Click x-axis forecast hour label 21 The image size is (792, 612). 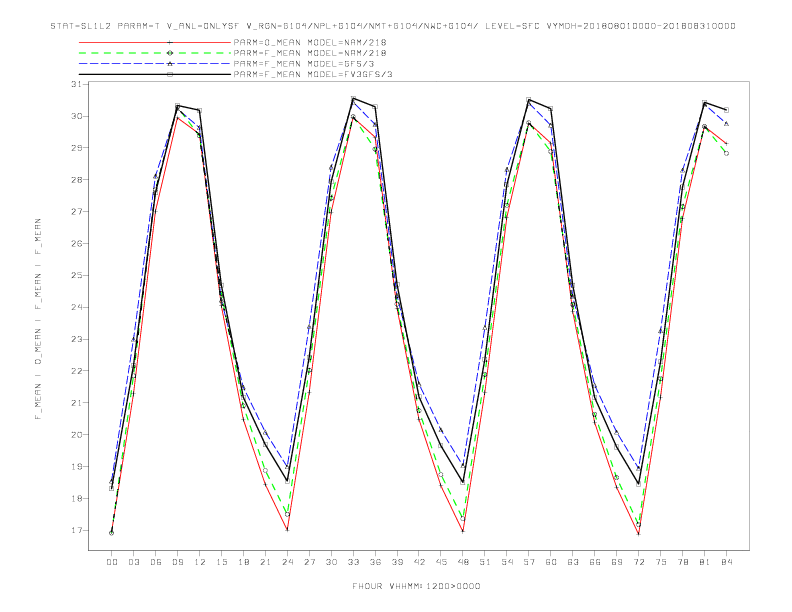point(265,562)
